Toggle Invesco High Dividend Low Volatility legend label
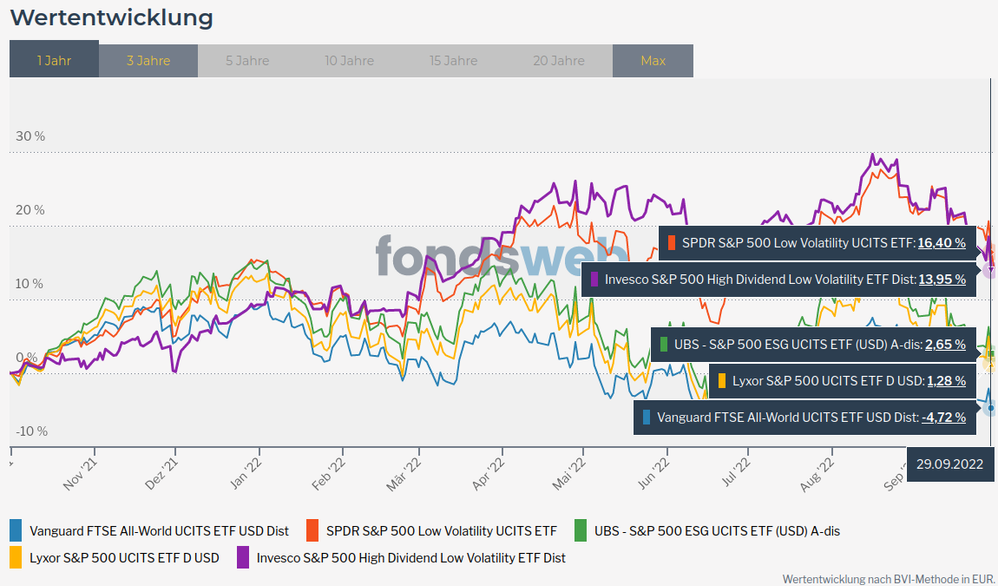The height and width of the screenshot is (586, 998). pyautogui.click(x=411, y=557)
